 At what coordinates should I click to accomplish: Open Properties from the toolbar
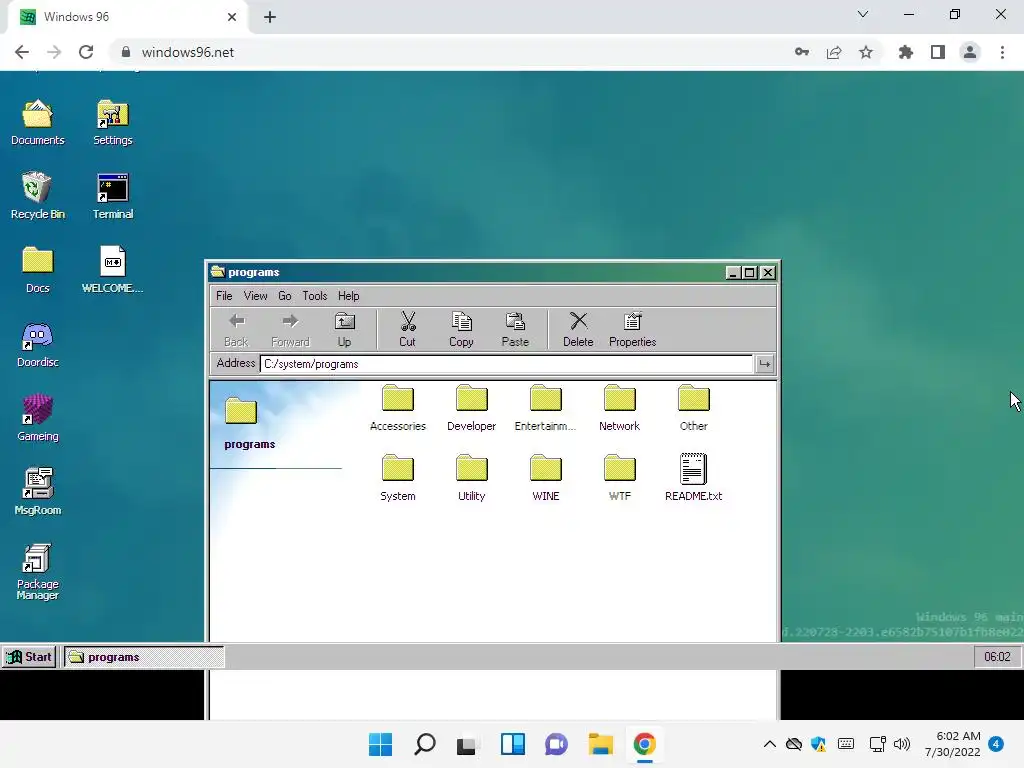pos(632,330)
